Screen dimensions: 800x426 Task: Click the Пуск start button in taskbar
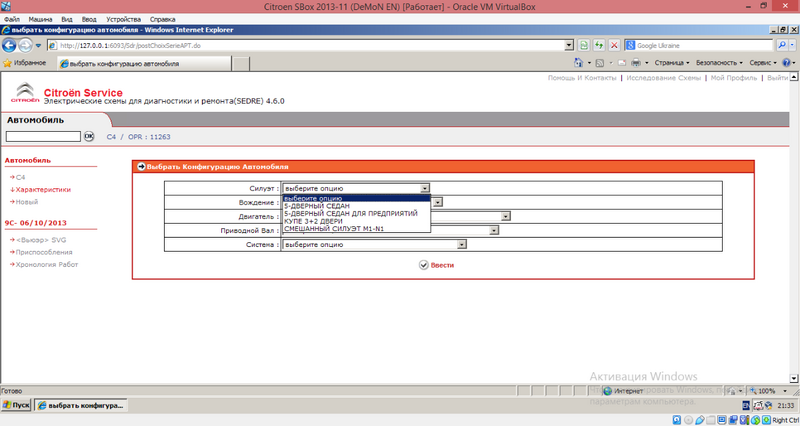click(x=16, y=405)
